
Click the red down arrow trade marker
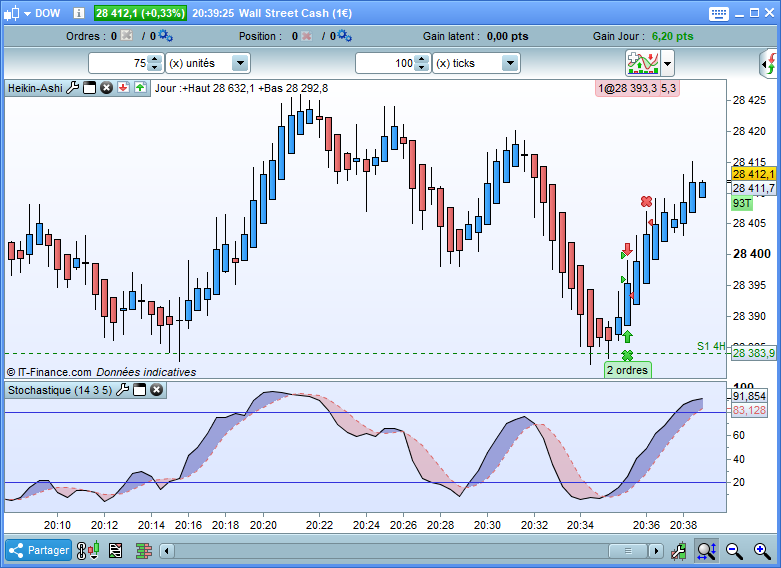pyautogui.click(x=628, y=249)
